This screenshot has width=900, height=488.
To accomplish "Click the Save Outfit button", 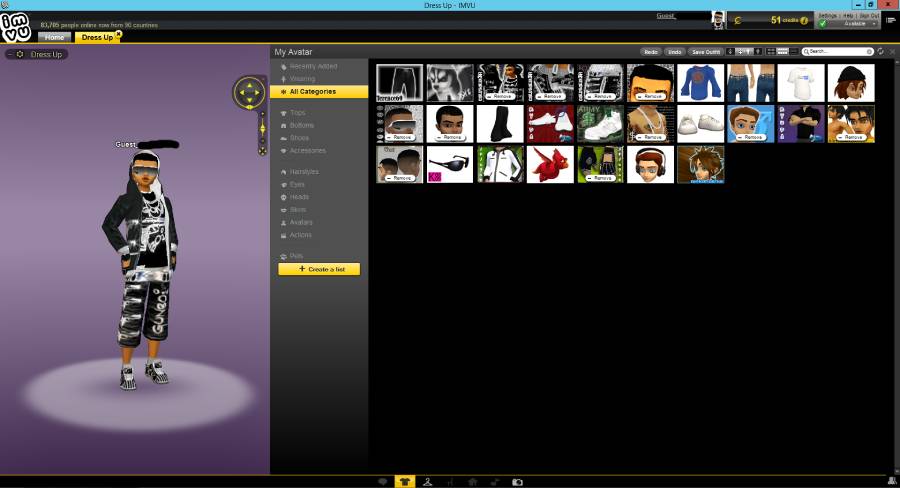I will pos(705,52).
